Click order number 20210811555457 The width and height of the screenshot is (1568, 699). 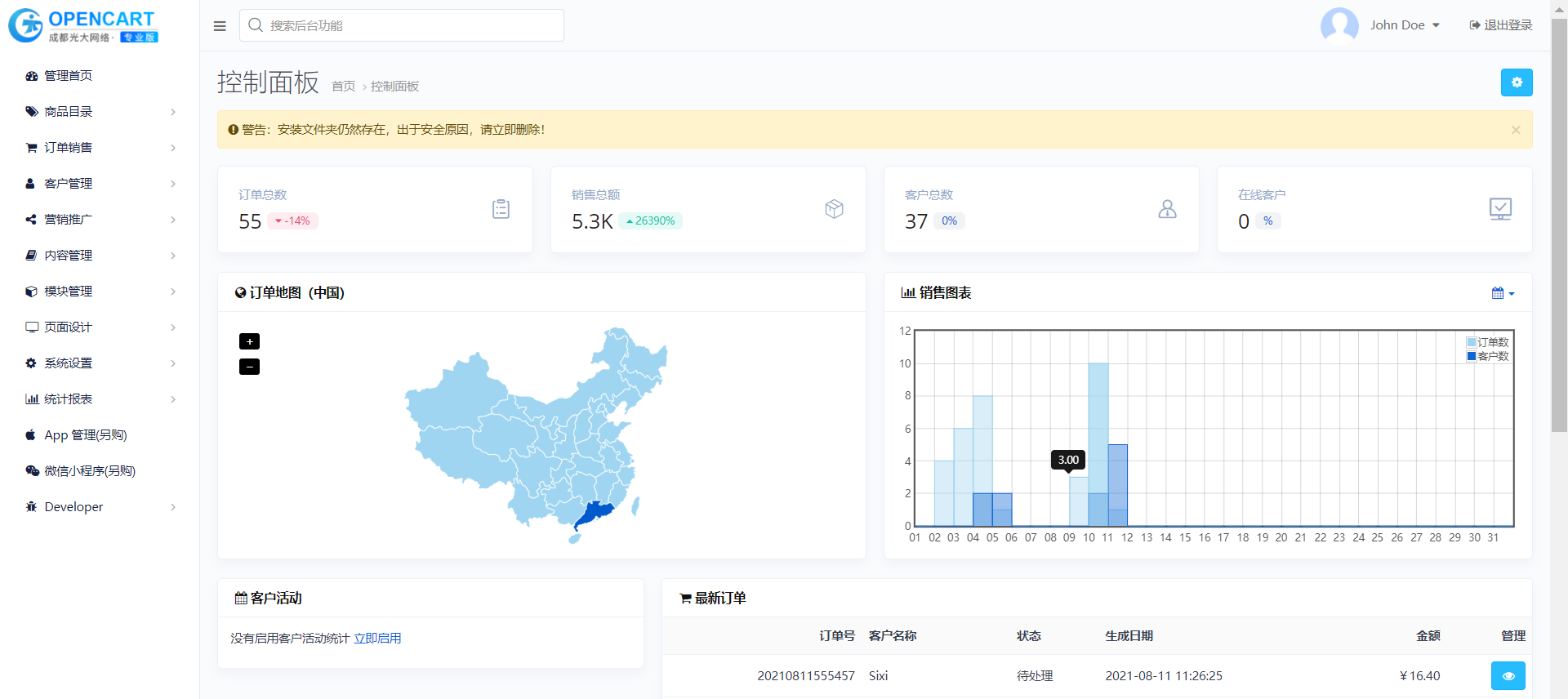806,676
